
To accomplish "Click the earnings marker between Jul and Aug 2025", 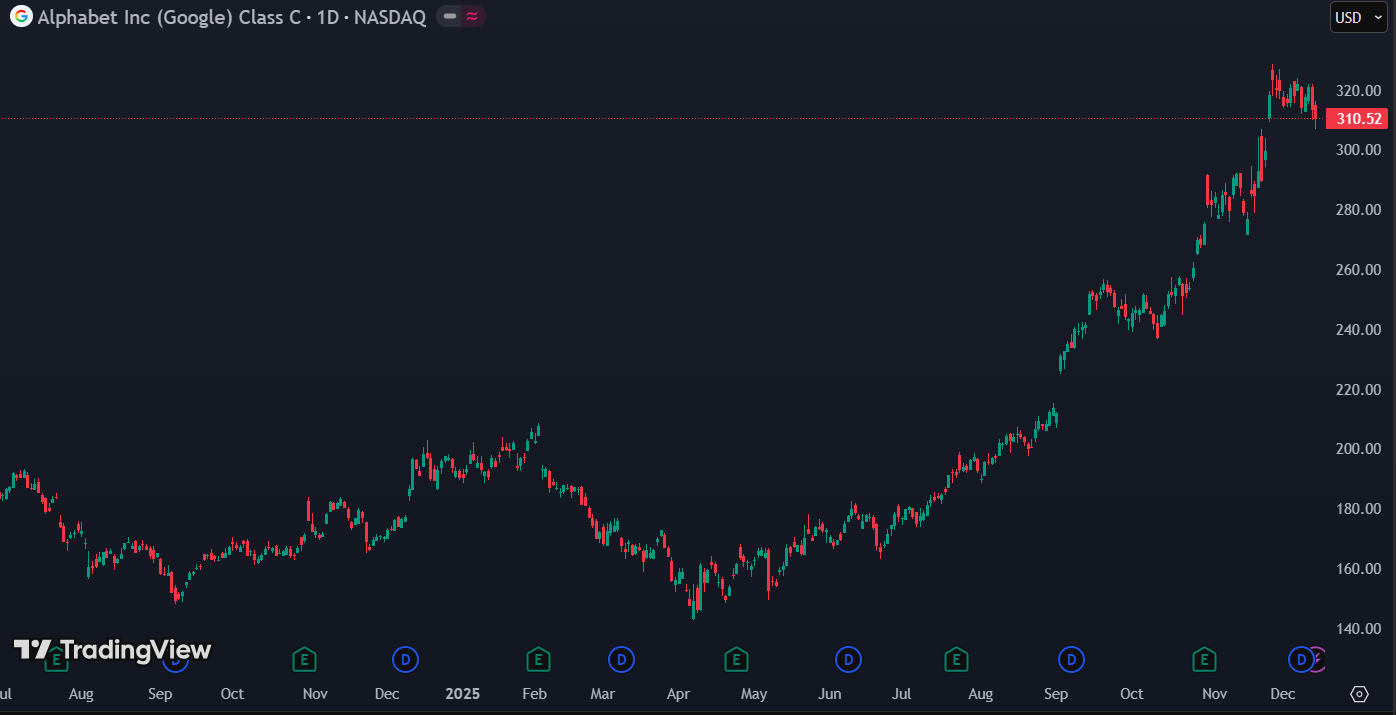I will [956, 659].
